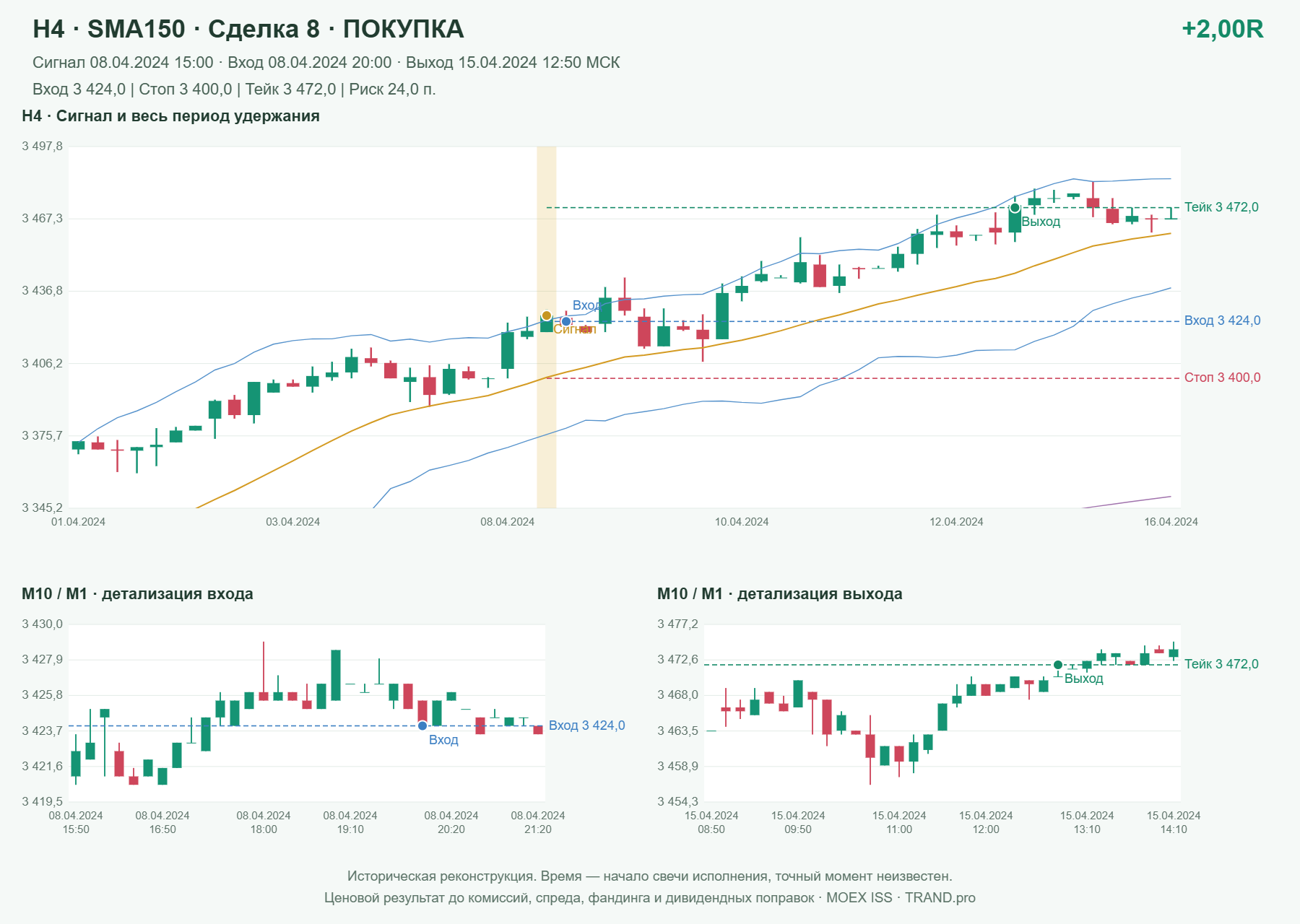The width and height of the screenshot is (1300, 924).
Task: Click the +2,00R result value
Action: [x=1222, y=29]
